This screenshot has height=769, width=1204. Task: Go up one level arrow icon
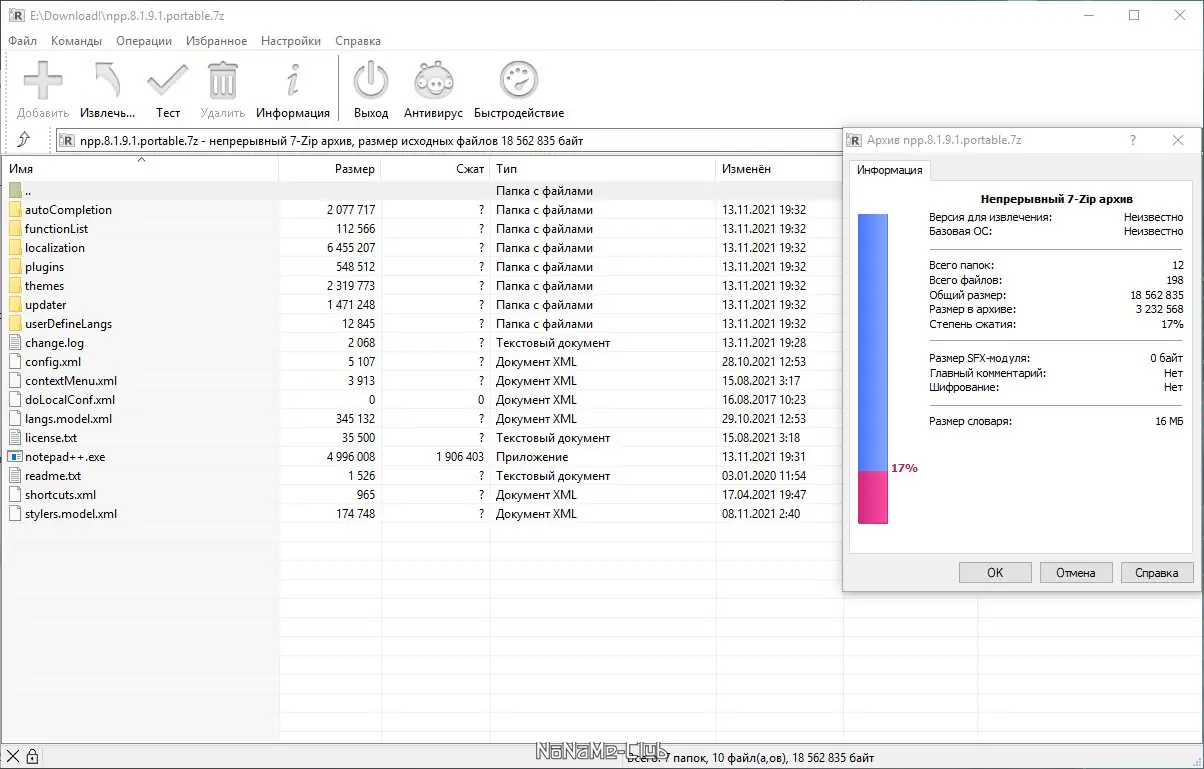(x=24, y=140)
